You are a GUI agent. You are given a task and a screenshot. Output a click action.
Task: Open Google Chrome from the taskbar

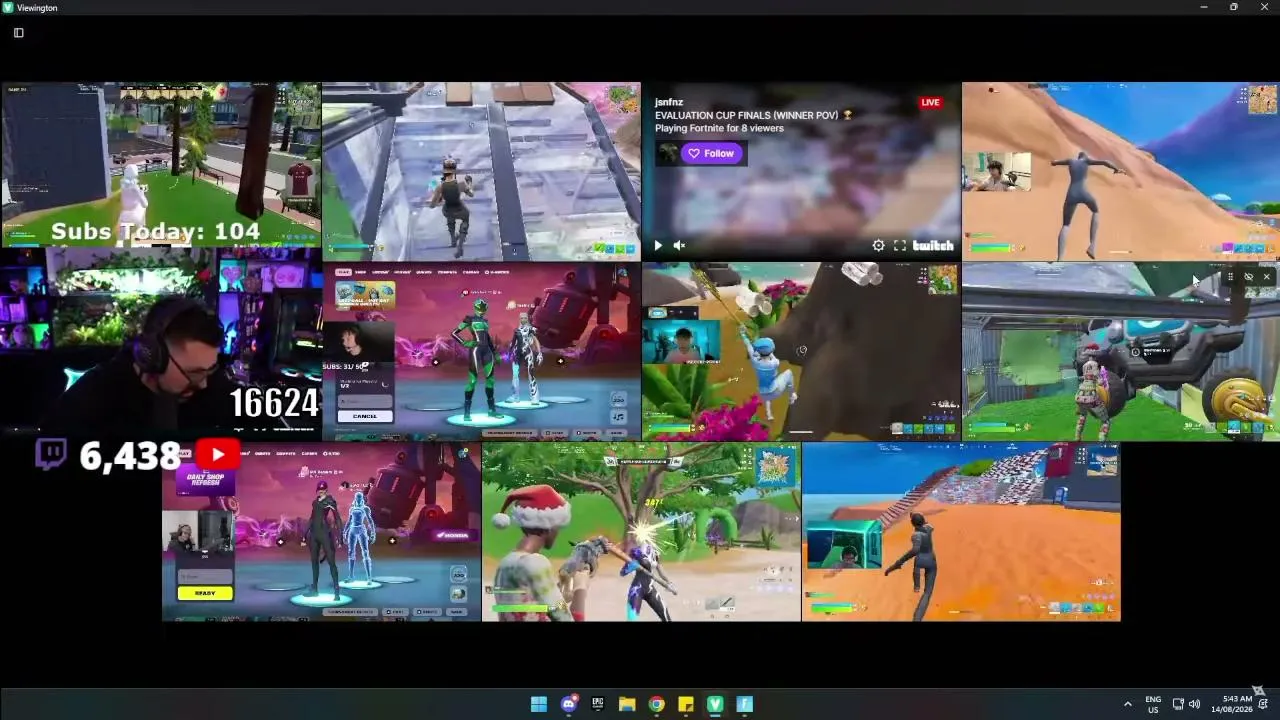click(656, 704)
